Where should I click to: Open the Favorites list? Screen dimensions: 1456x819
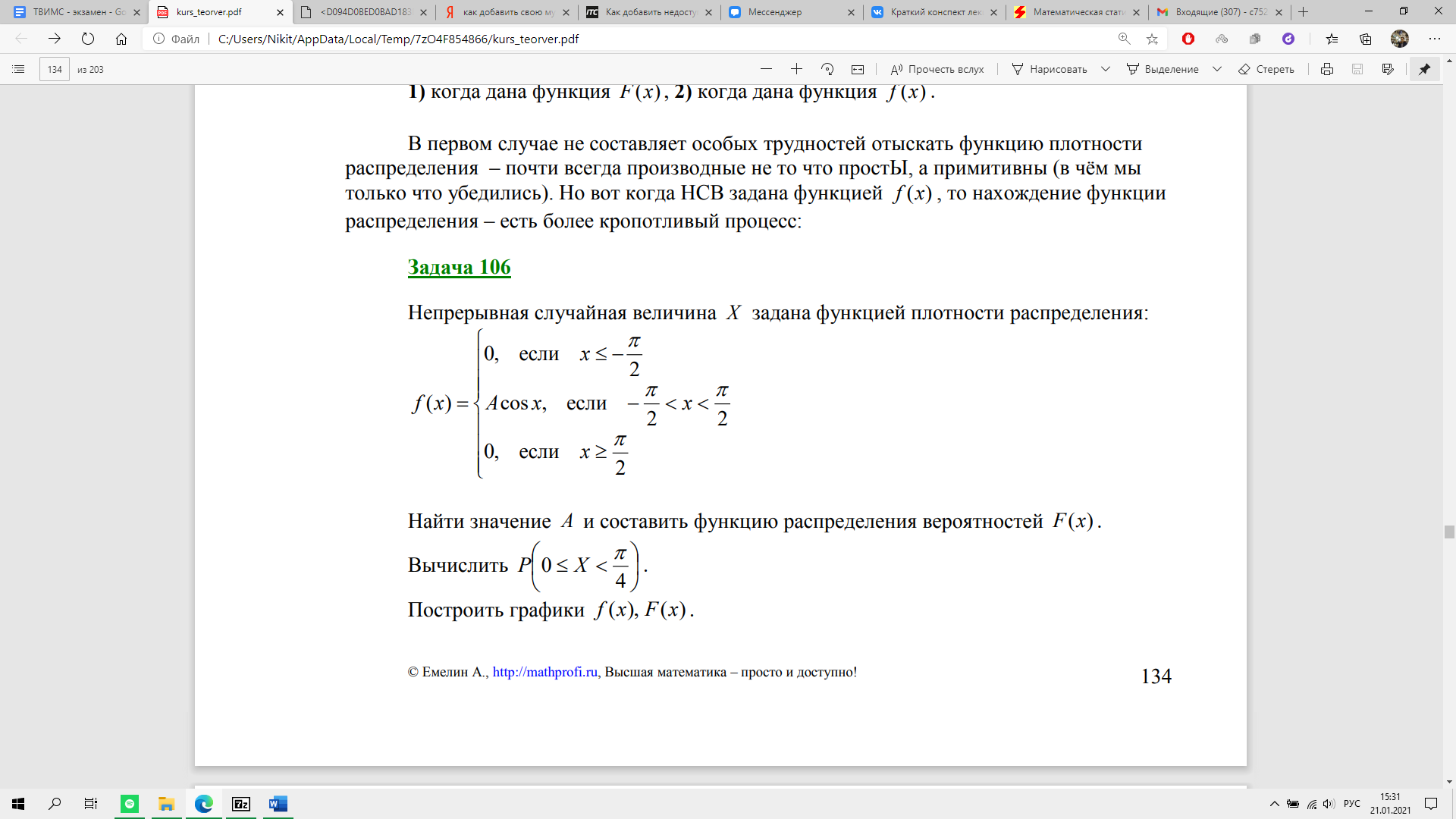[x=1332, y=39]
